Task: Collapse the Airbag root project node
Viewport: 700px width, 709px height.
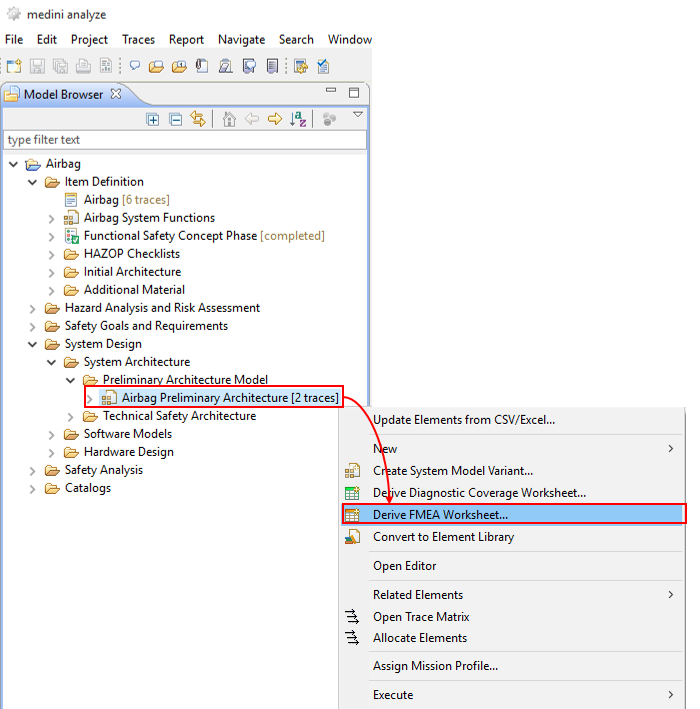Action: tap(14, 164)
